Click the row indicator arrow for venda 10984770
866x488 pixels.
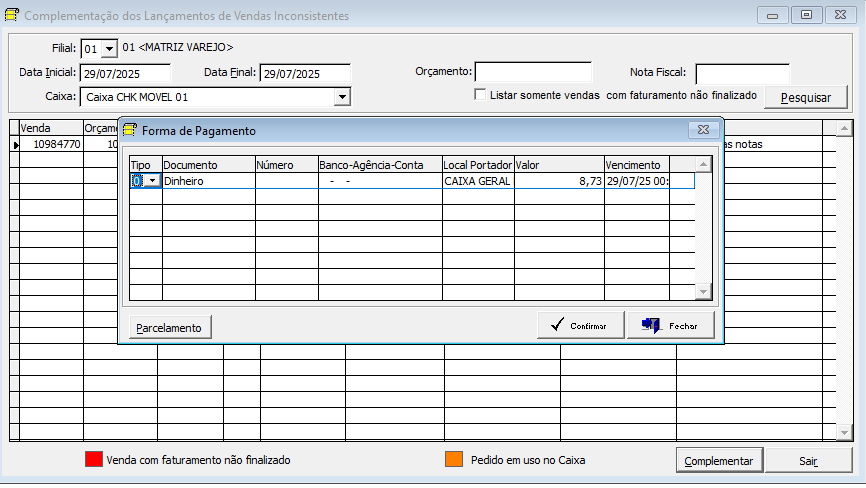coord(15,145)
